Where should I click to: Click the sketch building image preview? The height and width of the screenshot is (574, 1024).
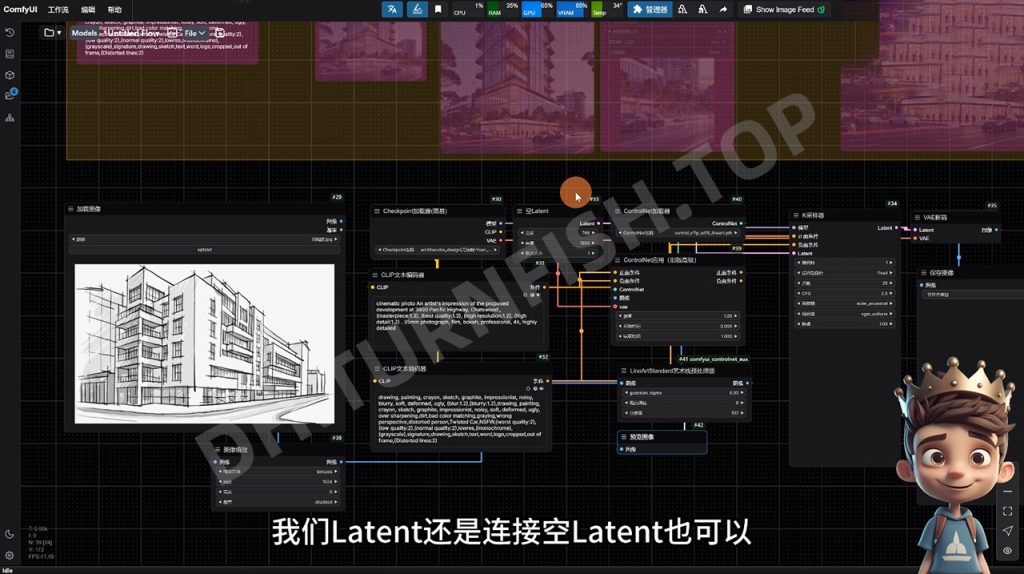pos(204,330)
